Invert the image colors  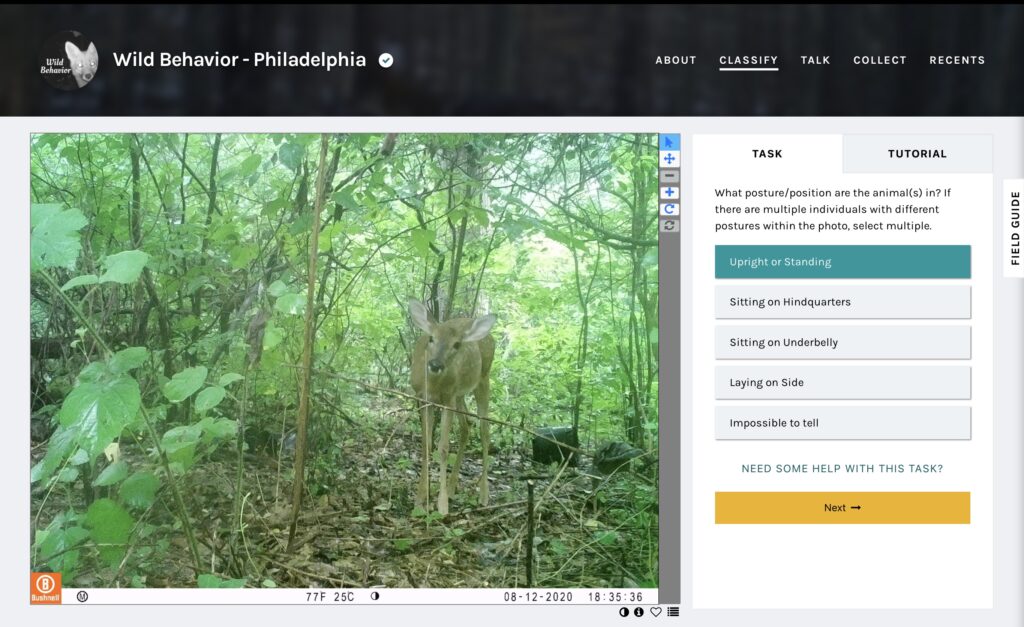(624, 612)
